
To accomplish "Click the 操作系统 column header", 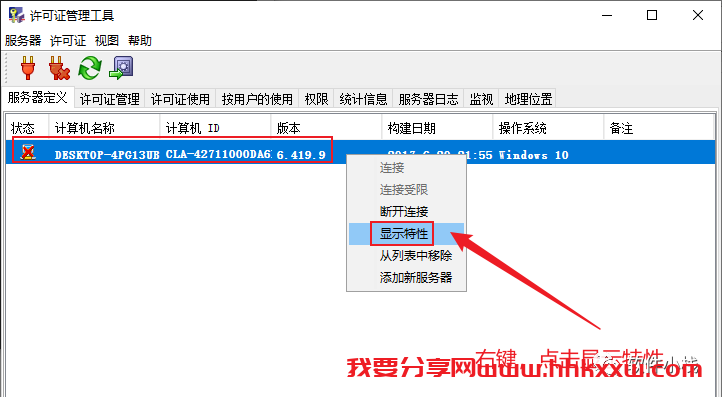I will pyautogui.click(x=548, y=128).
